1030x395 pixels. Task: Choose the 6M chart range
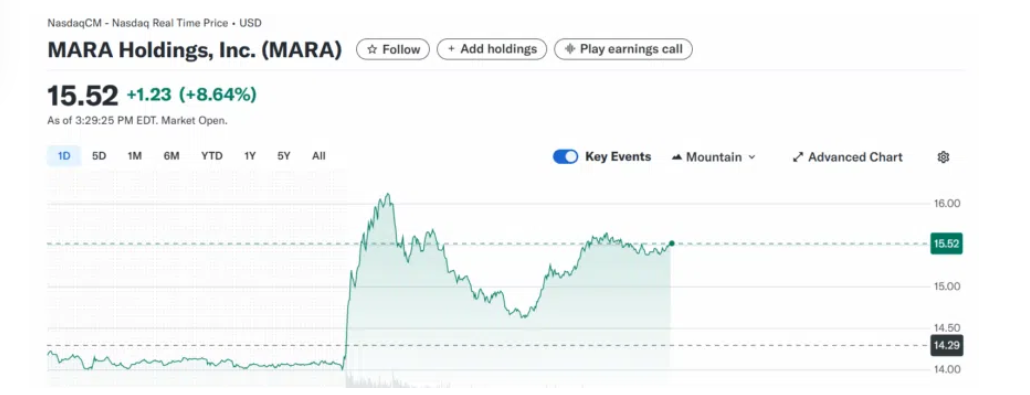pyautogui.click(x=171, y=156)
